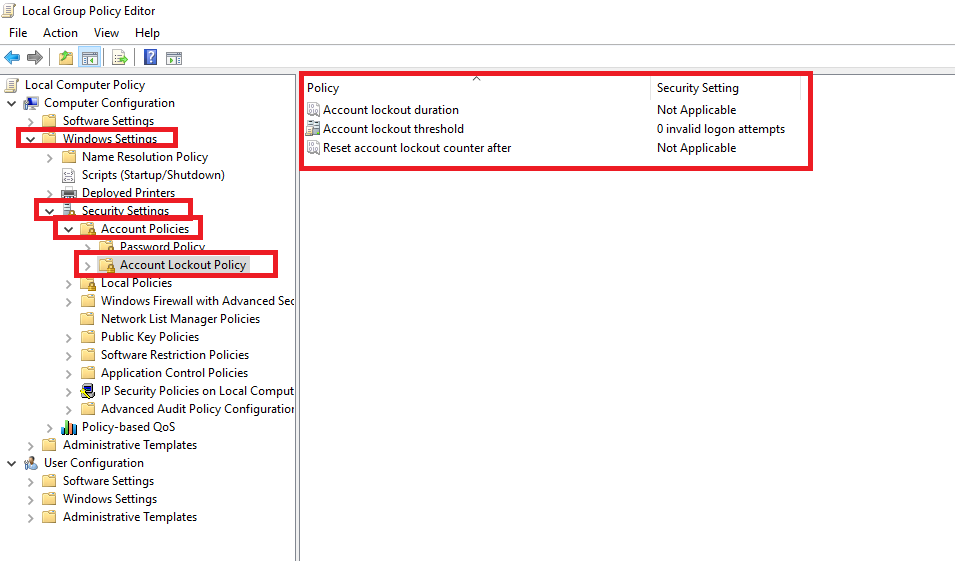The image size is (955, 561).
Task: Select Software Restriction Policies tree item
Action: (x=175, y=355)
